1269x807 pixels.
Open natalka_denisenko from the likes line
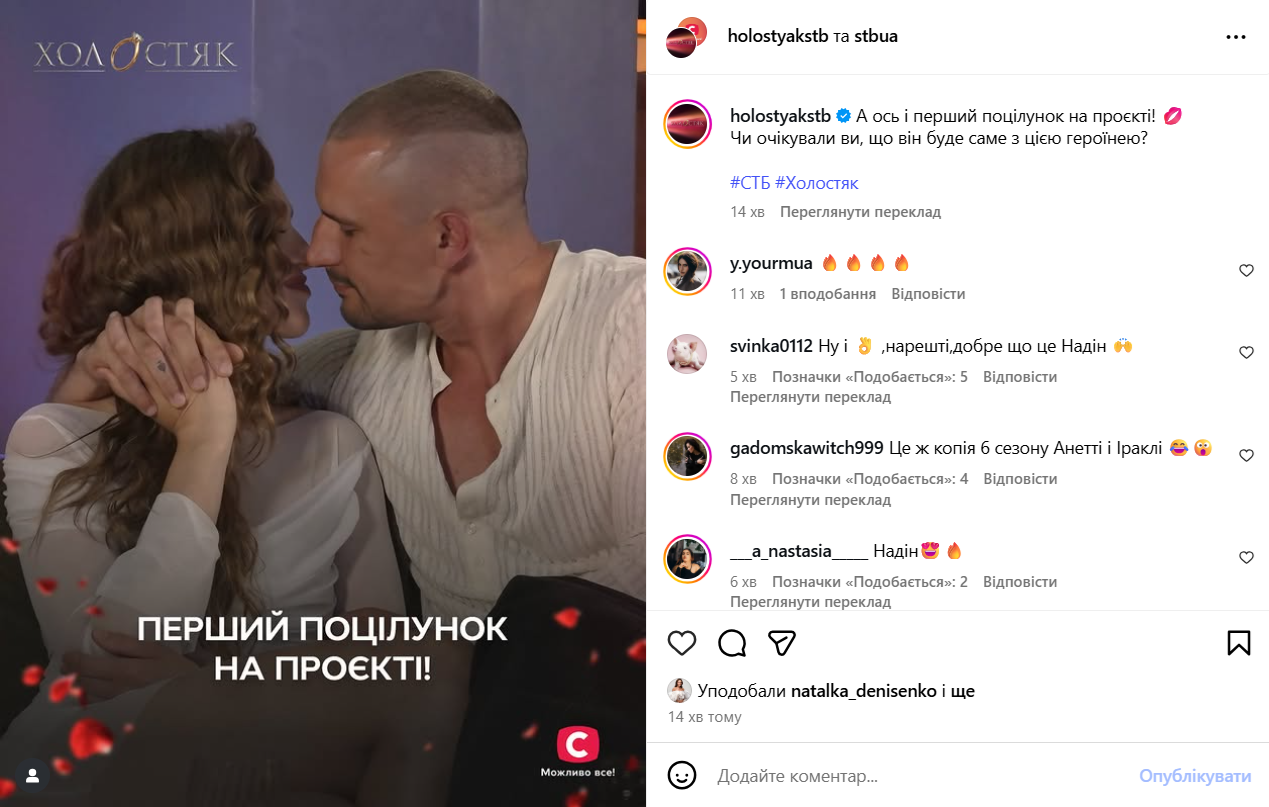click(x=863, y=691)
